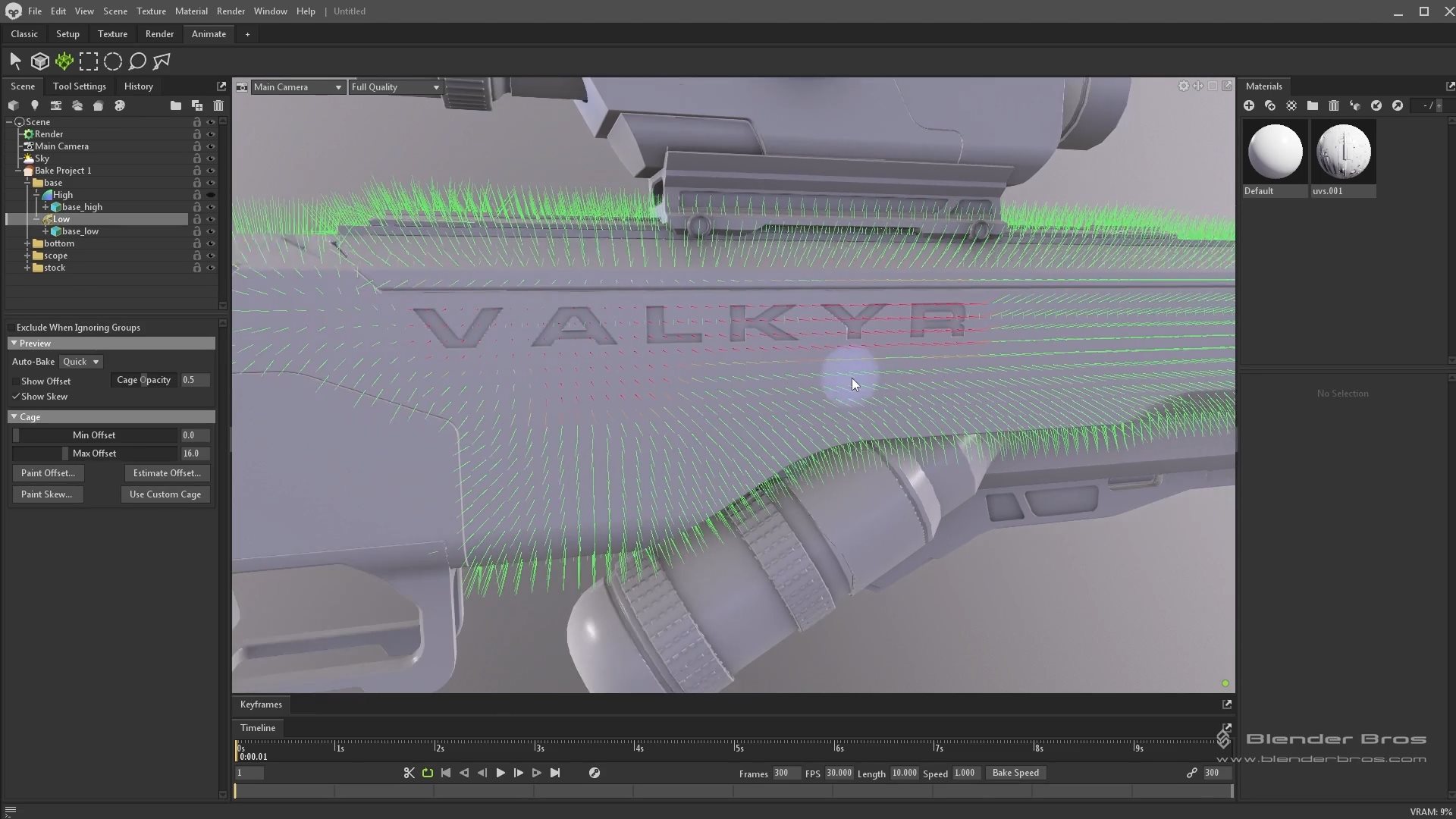Switch to the Tool Settings tab

tap(79, 86)
